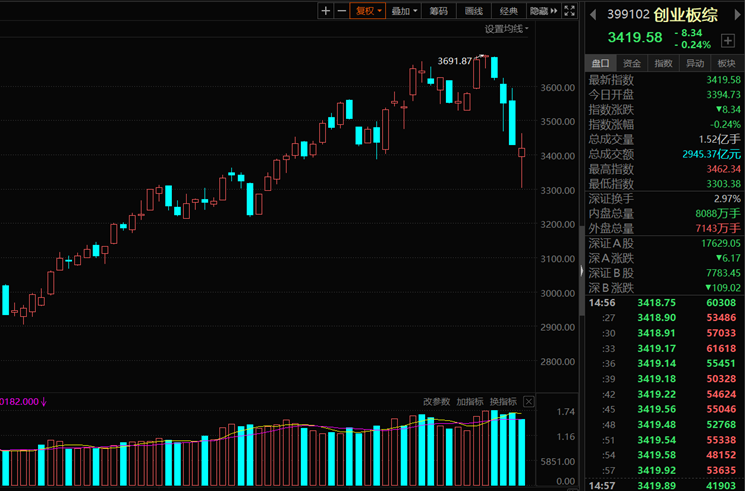Go to previous index with left arrow
The height and width of the screenshot is (491, 745).
click(x=593, y=15)
